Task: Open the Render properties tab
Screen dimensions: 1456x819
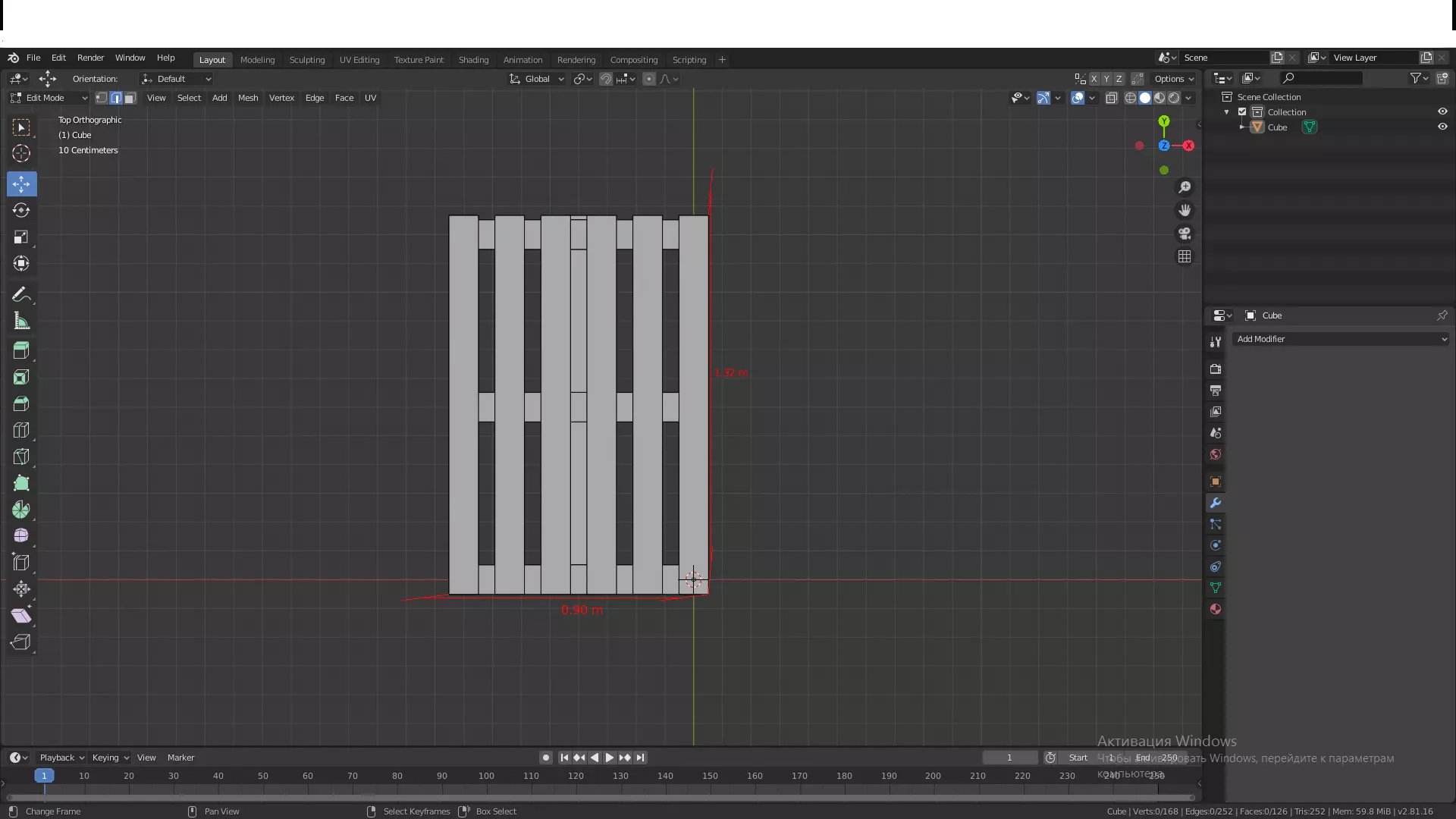Action: tap(1216, 369)
